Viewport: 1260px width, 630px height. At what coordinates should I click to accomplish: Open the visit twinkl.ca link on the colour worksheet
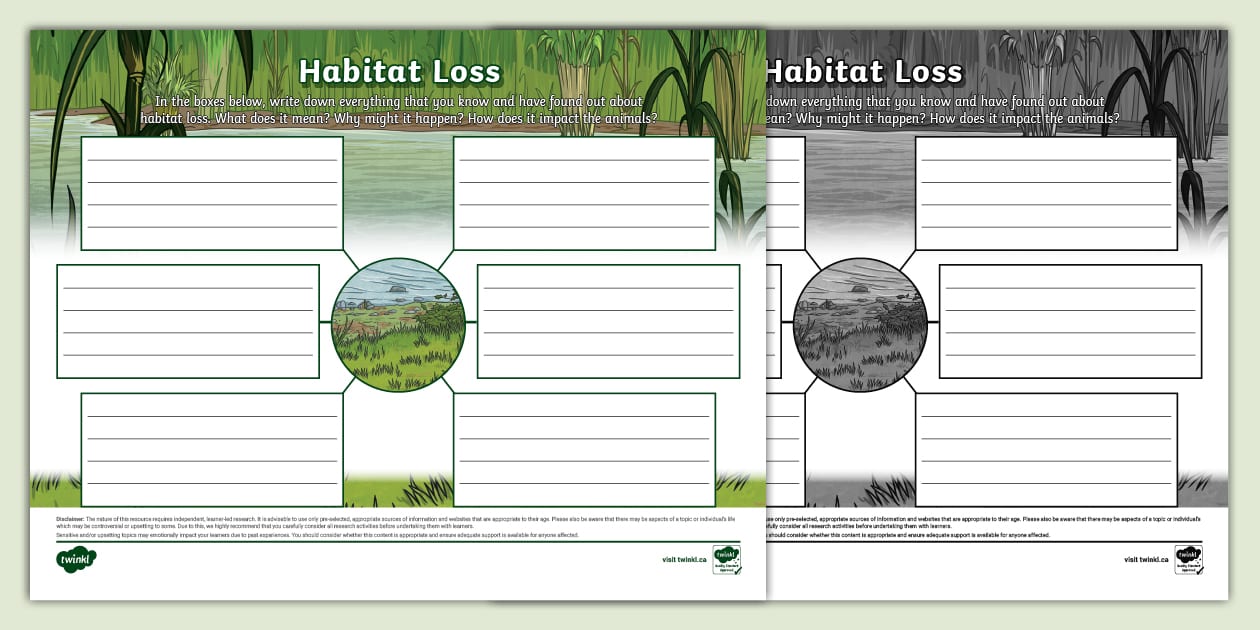(684, 560)
